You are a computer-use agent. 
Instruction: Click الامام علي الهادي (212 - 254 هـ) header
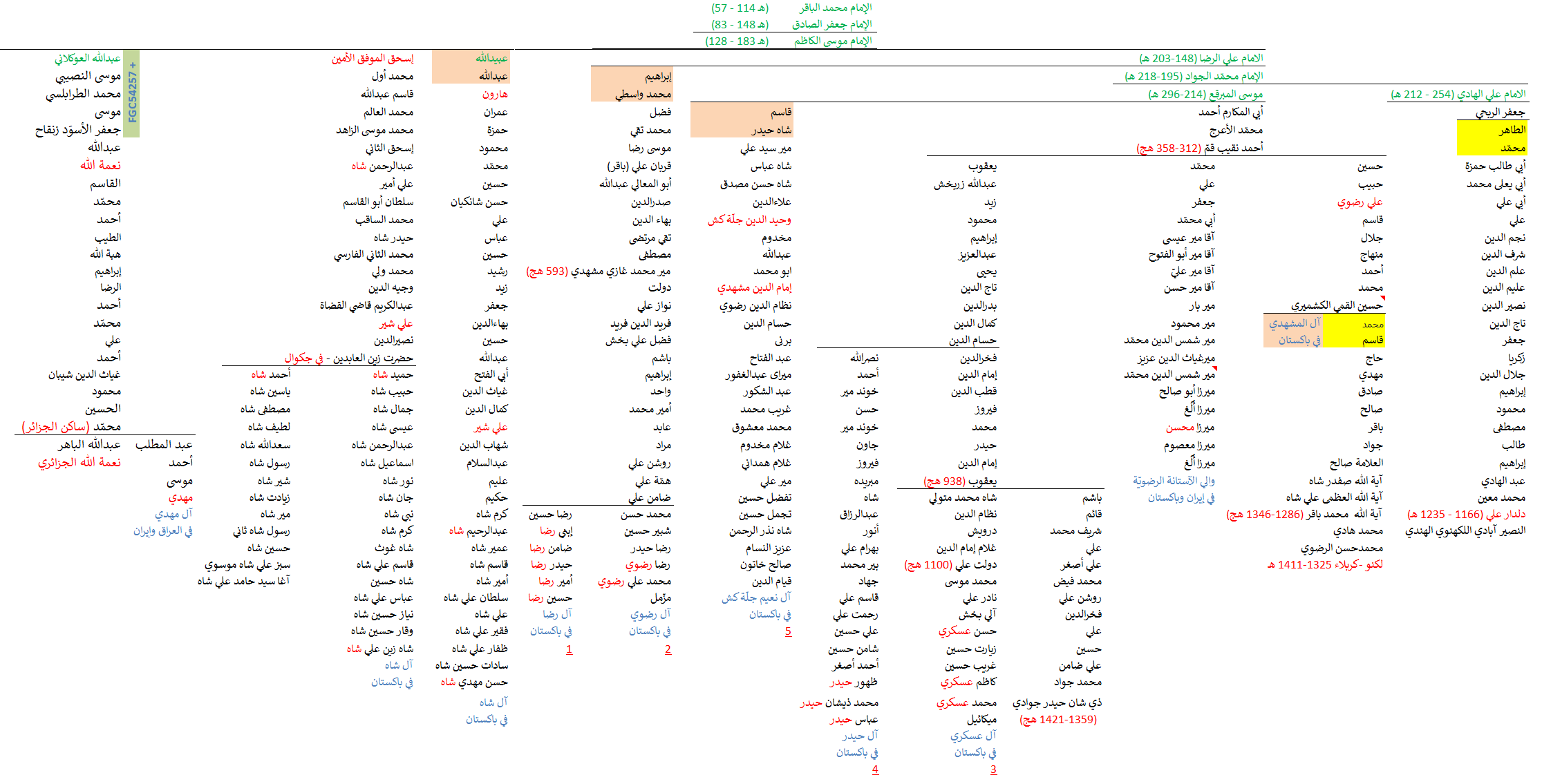coord(1458,94)
